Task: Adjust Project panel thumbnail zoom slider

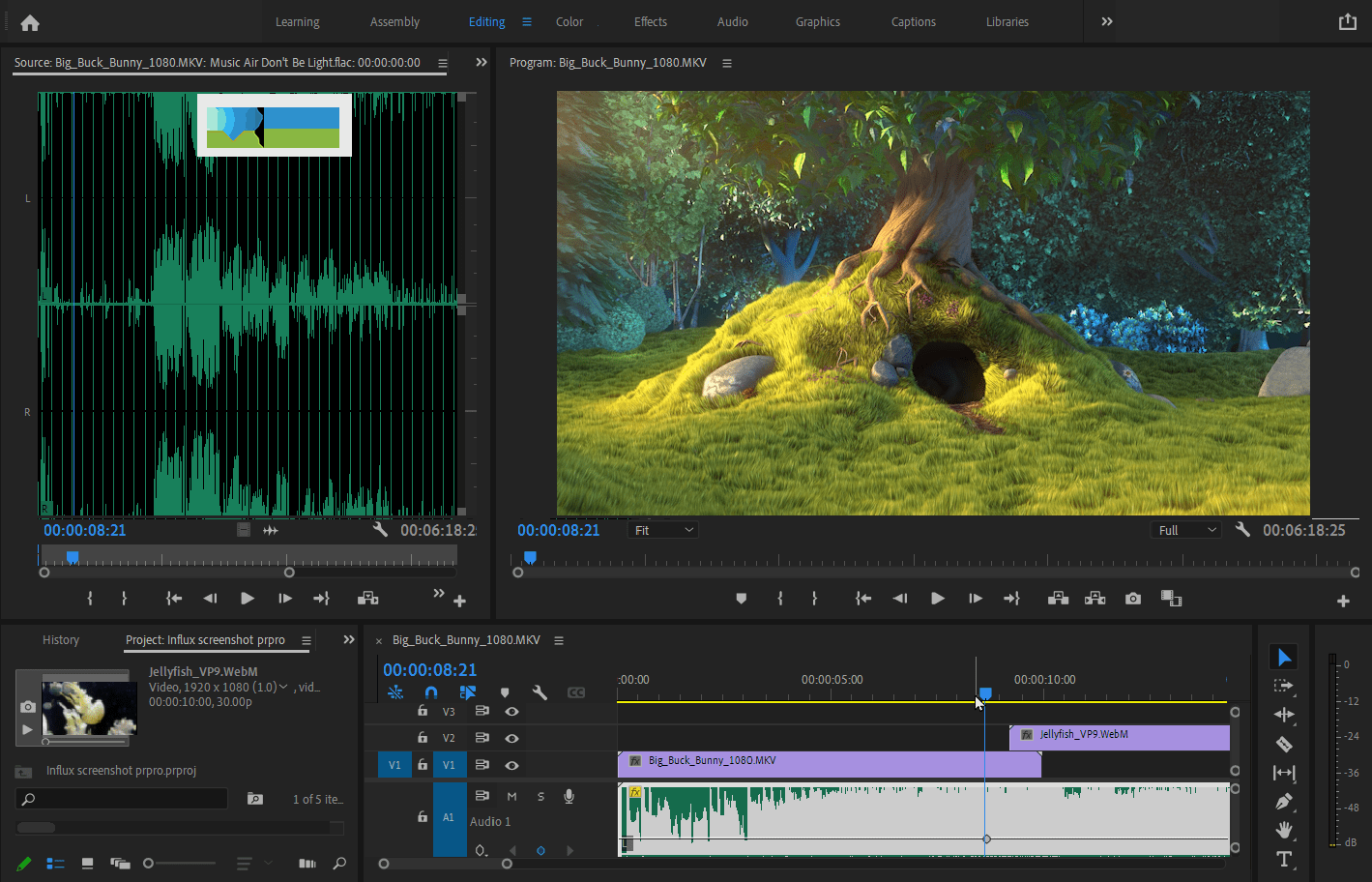Action: click(x=180, y=864)
